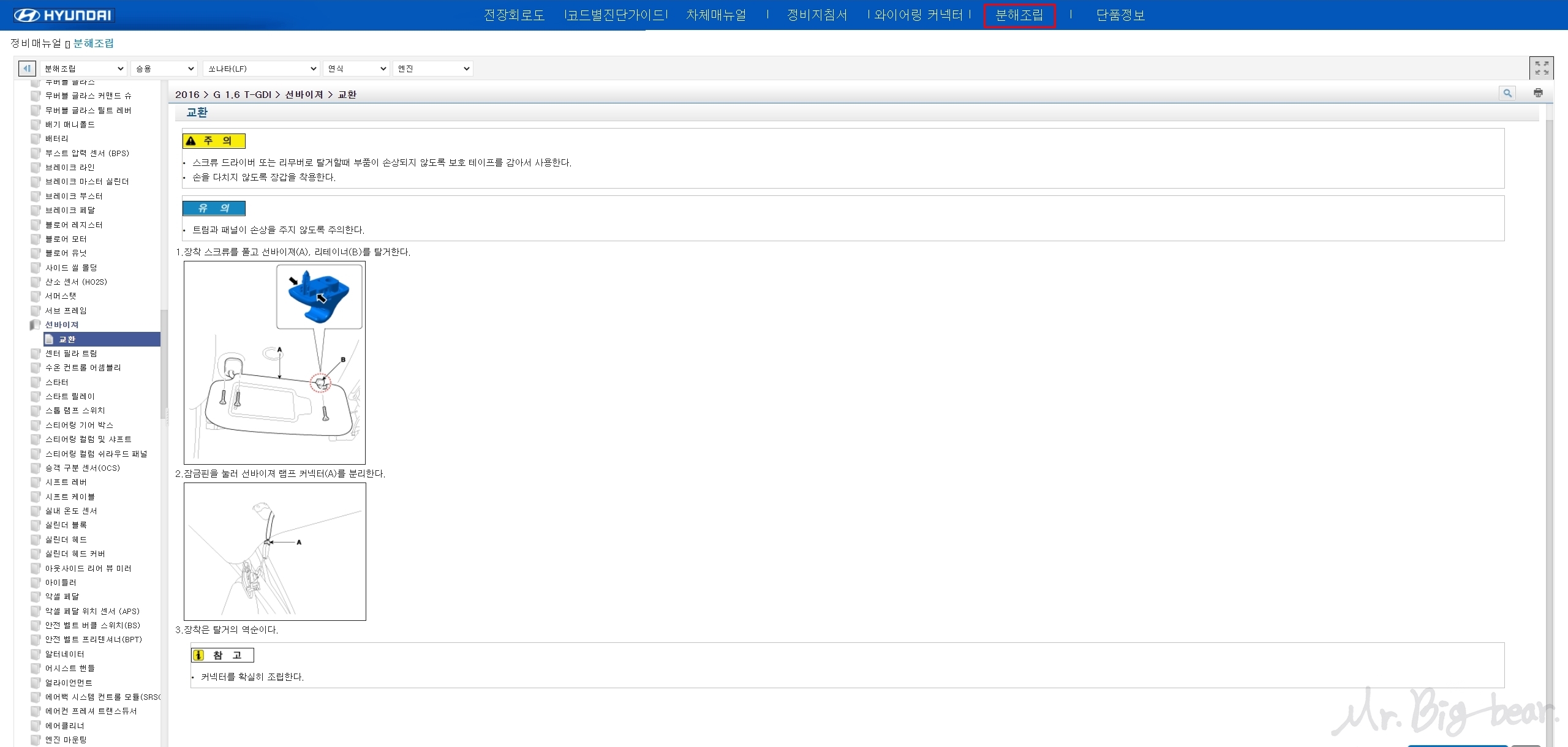Image resolution: width=1568 pixels, height=747 pixels.
Task: Open the 분해조립 category dropdown
Action: [83, 69]
